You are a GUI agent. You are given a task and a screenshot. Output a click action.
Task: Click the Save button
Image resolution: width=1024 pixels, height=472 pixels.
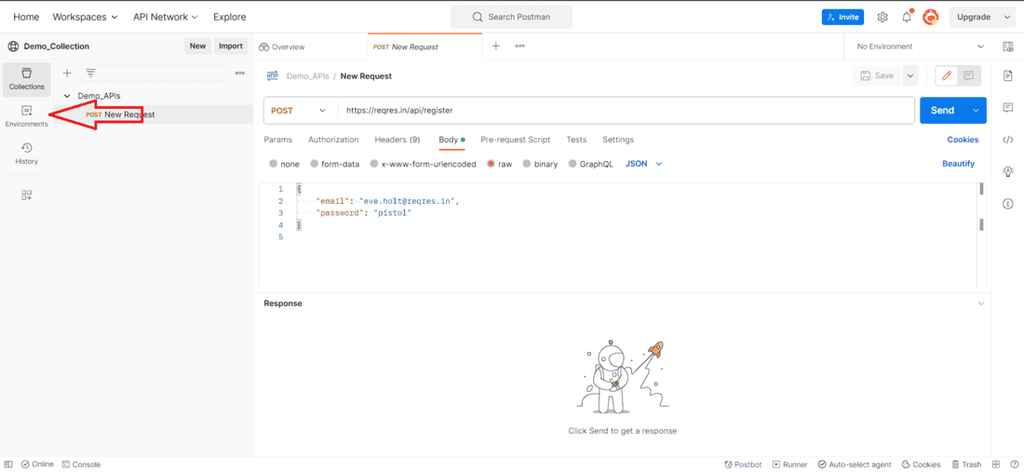pyautogui.click(x=877, y=76)
